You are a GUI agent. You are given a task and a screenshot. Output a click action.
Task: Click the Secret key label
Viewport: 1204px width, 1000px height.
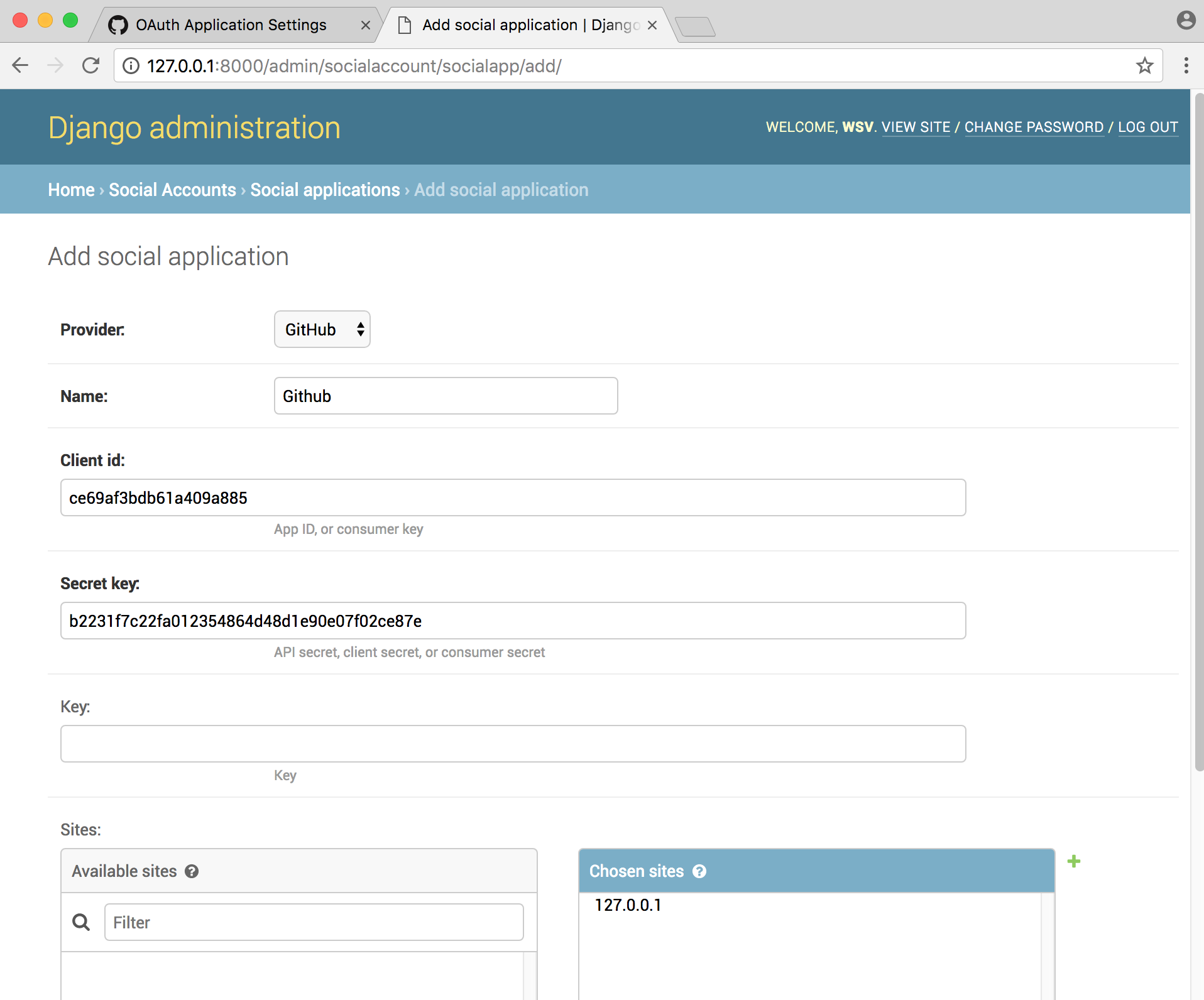(x=100, y=584)
